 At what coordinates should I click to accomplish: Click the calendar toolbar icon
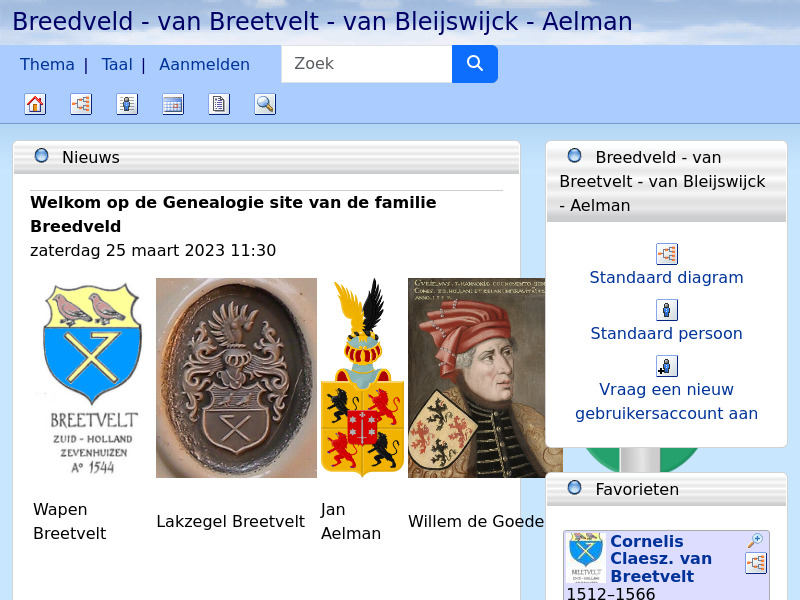(173, 103)
